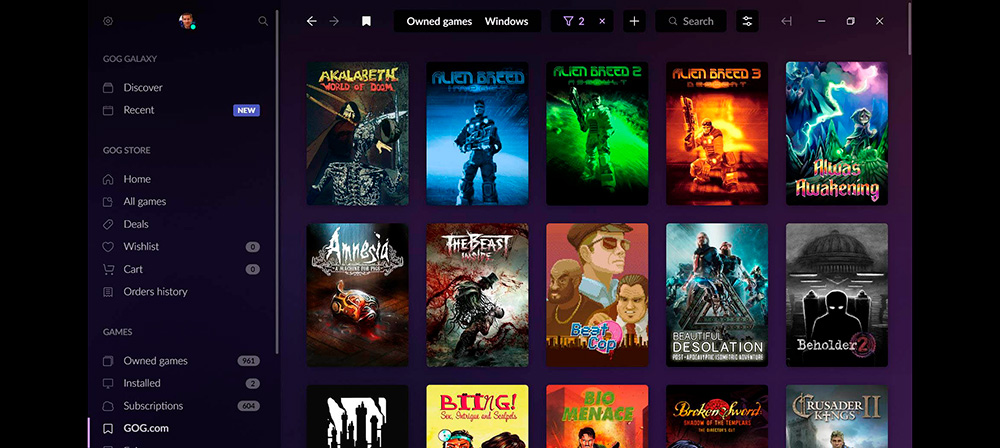Open the filter funnel showing 2 filters
Image resolution: width=1000 pixels, height=448 pixels.
tap(574, 21)
